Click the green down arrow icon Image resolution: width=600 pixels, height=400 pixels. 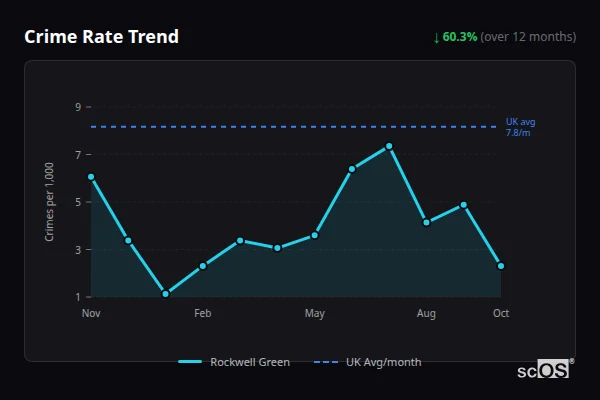pyautogui.click(x=436, y=38)
